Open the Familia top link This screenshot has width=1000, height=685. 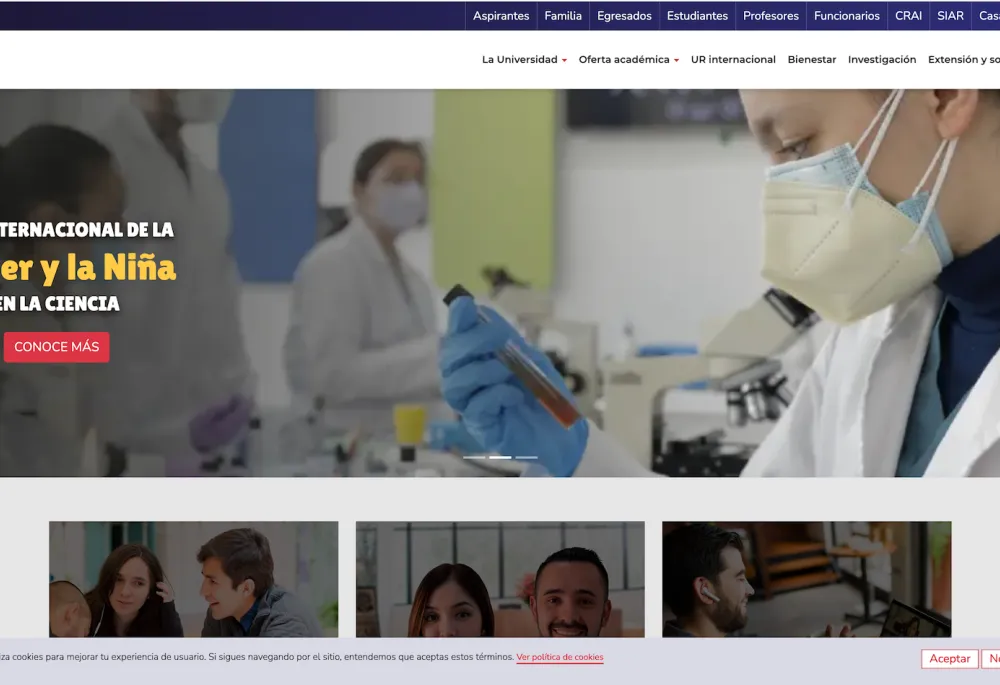563,16
